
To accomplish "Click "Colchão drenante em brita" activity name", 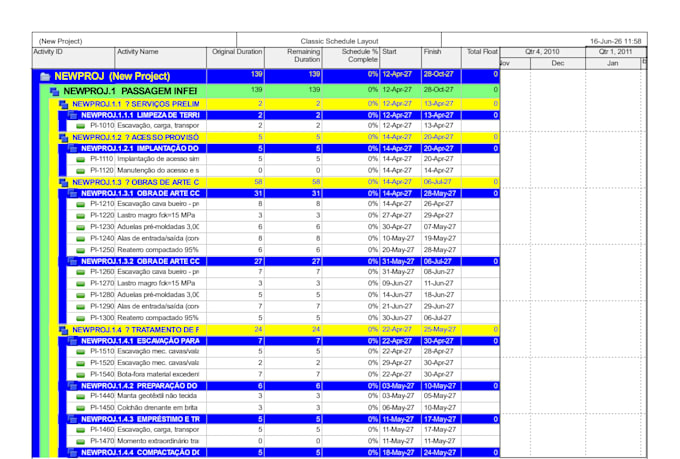I will point(157,408).
